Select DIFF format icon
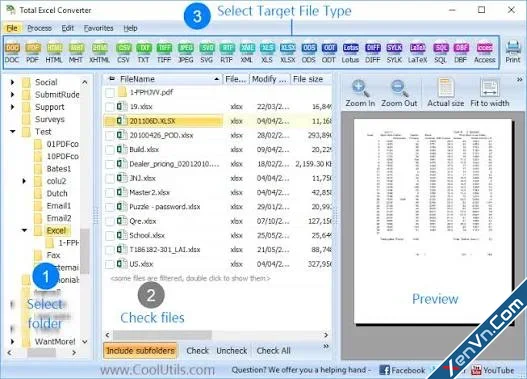This screenshot has width=527, height=379. pyautogui.click(x=372, y=53)
